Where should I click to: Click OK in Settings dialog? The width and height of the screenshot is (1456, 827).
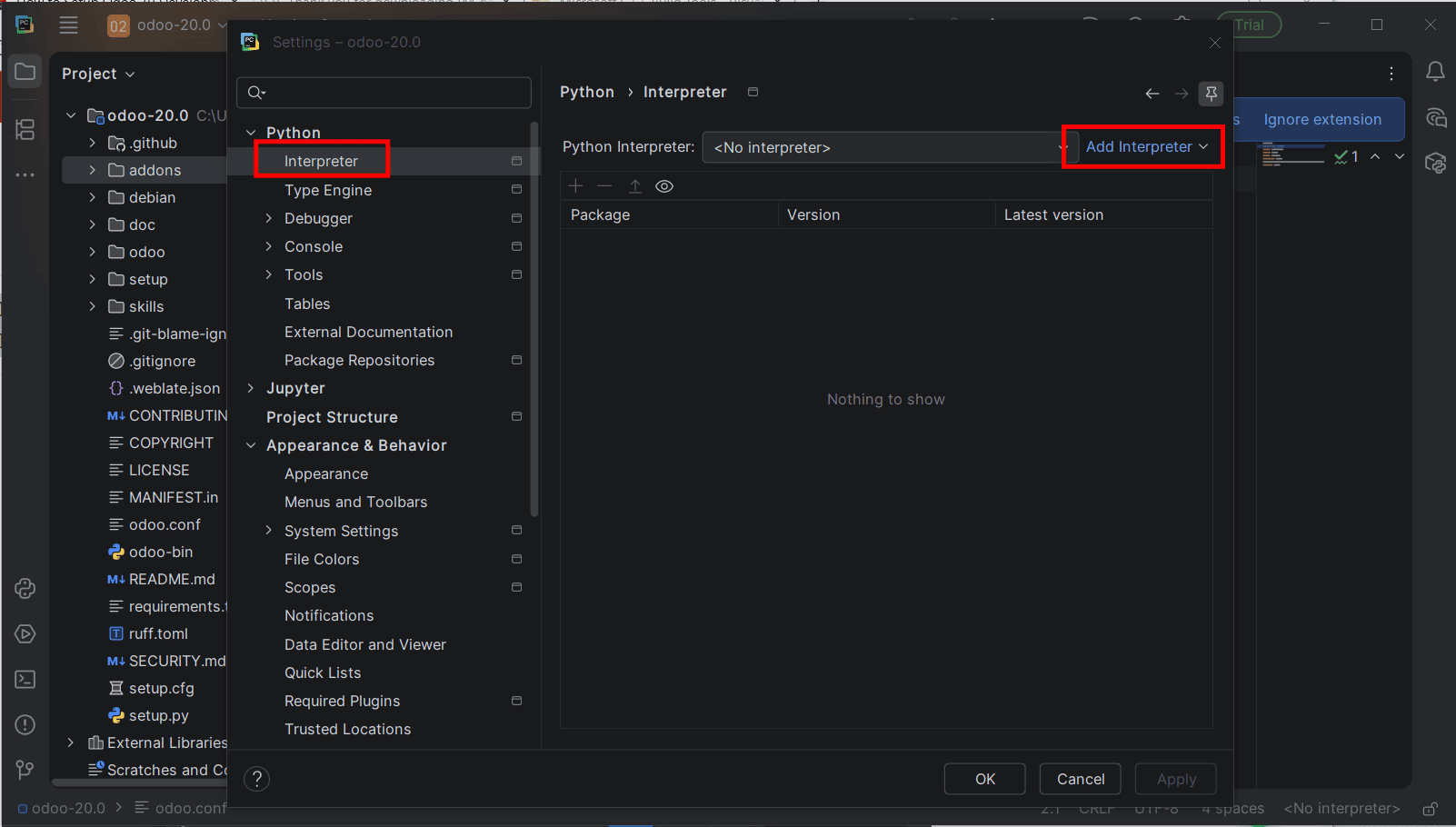tap(985, 779)
